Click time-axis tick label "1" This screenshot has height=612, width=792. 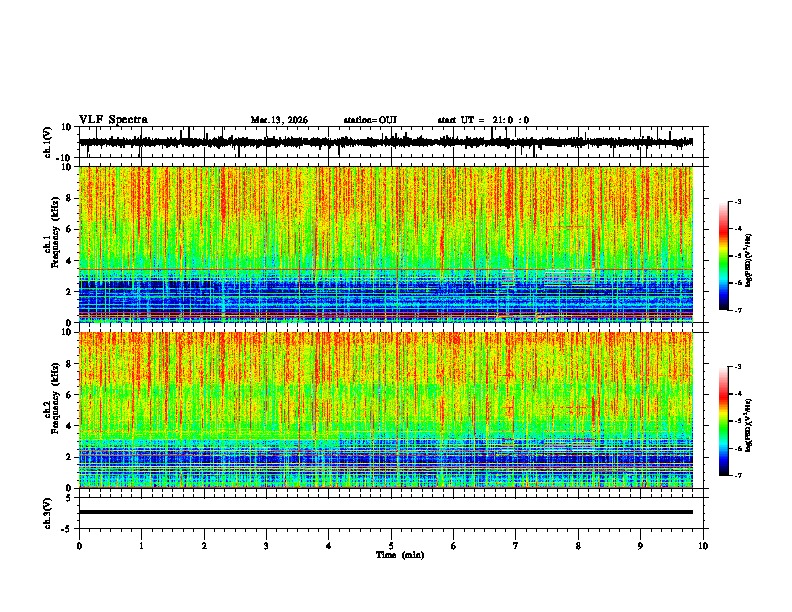click(x=141, y=546)
